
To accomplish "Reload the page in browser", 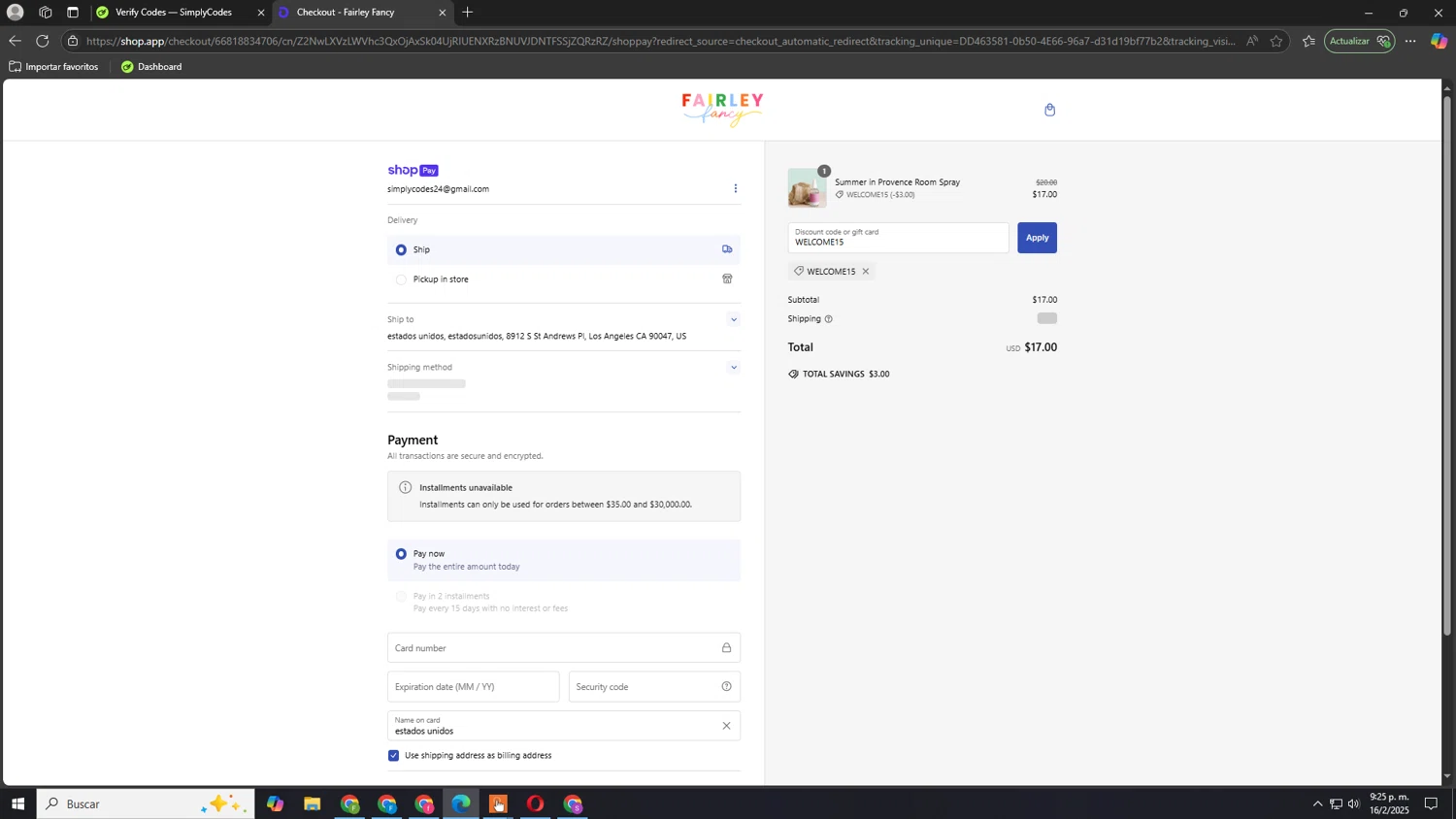I will (x=42, y=41).
